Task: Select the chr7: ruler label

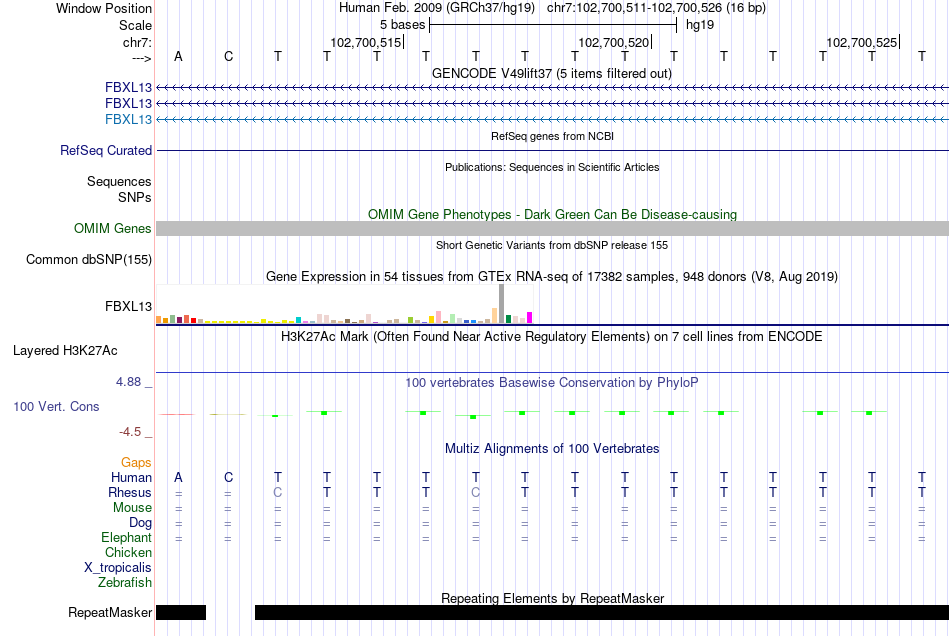Action: [137, 42]
